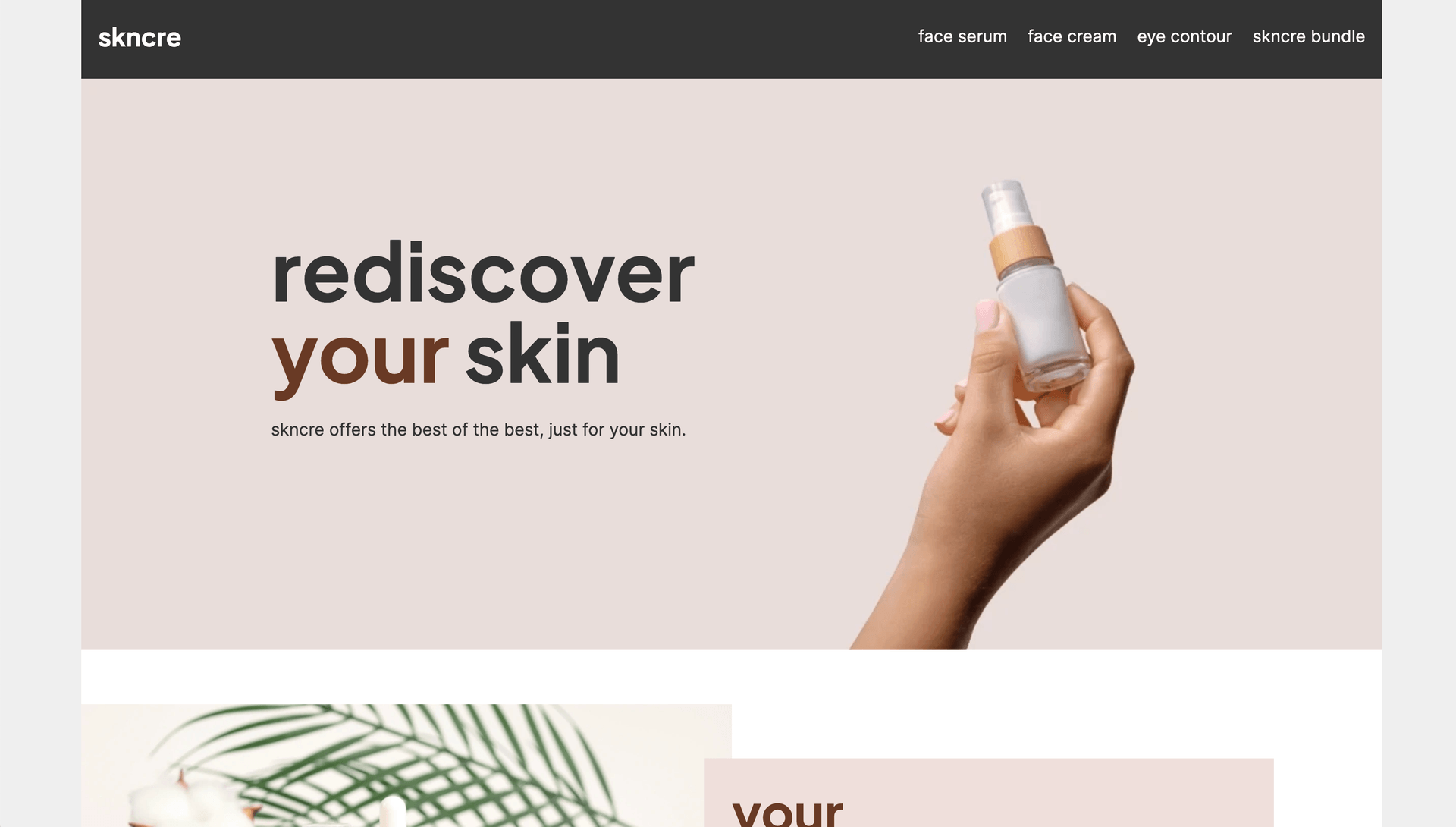Click the frosted glass body of the bottle
The width and height of the screenshot is (1456, 827).
1044,327
